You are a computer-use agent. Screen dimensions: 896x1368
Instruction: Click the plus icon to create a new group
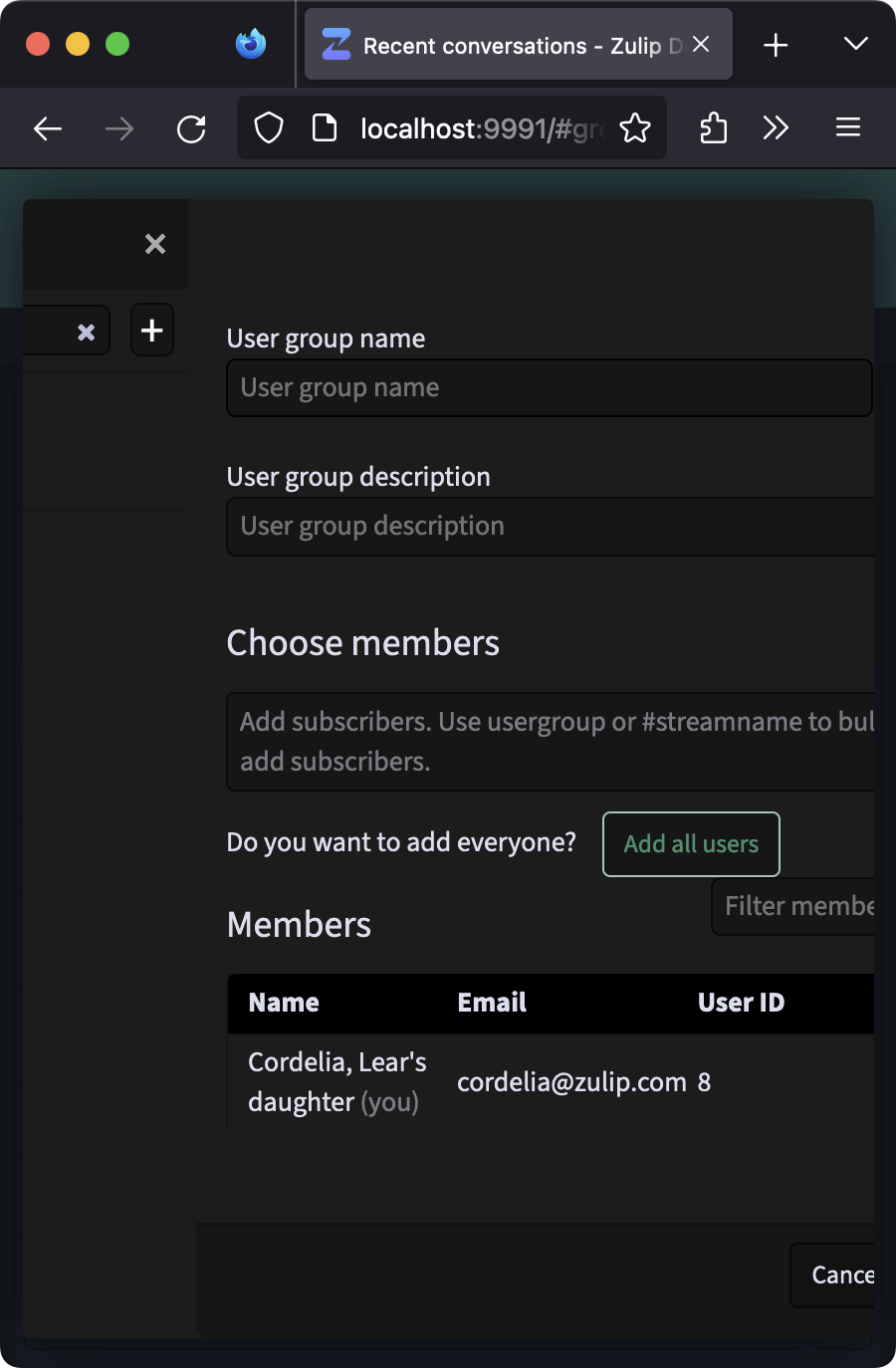coord(151,330)
